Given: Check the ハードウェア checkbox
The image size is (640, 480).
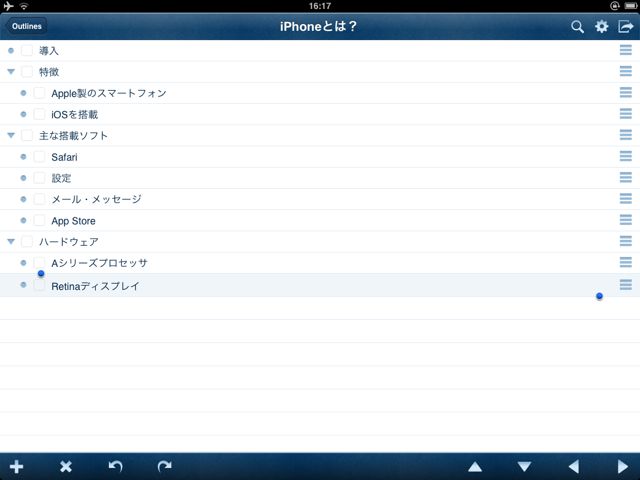Looking at the screenshot, I should click(x=27, y=242).
